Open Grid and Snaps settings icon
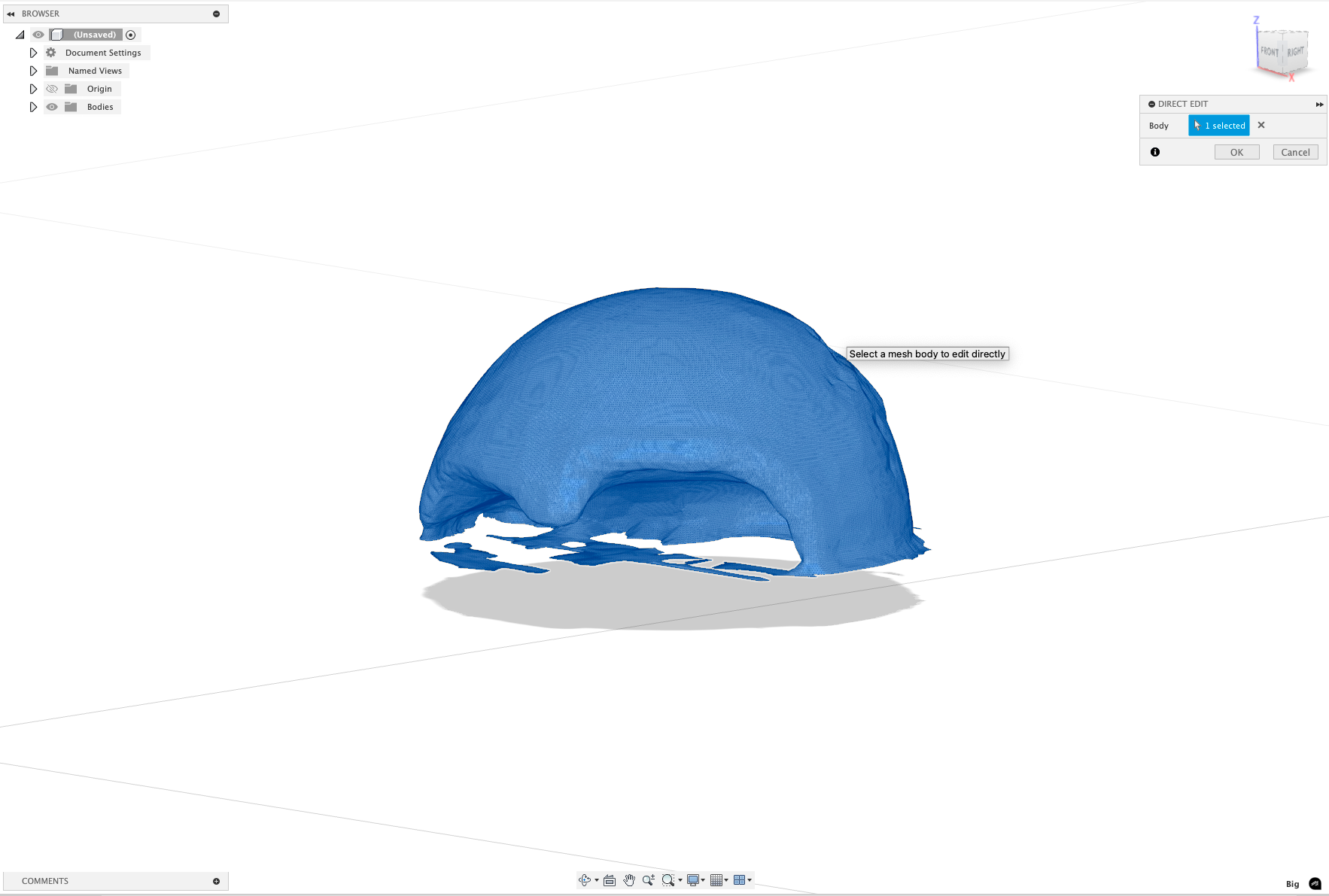The width and height of the screenshot is (1329, 896). click(716, 880)
